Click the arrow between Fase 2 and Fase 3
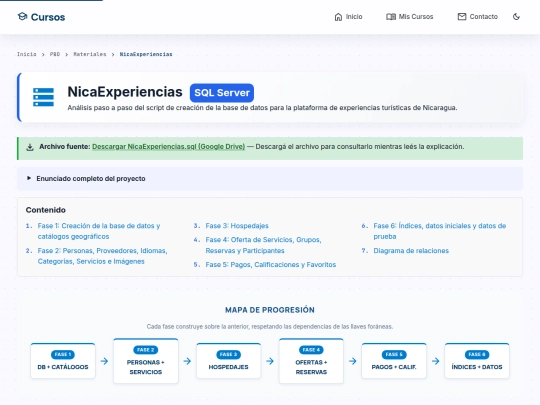The width and height of the screenshot is (540, 405). pyautogui.click(x=187, y=361)
